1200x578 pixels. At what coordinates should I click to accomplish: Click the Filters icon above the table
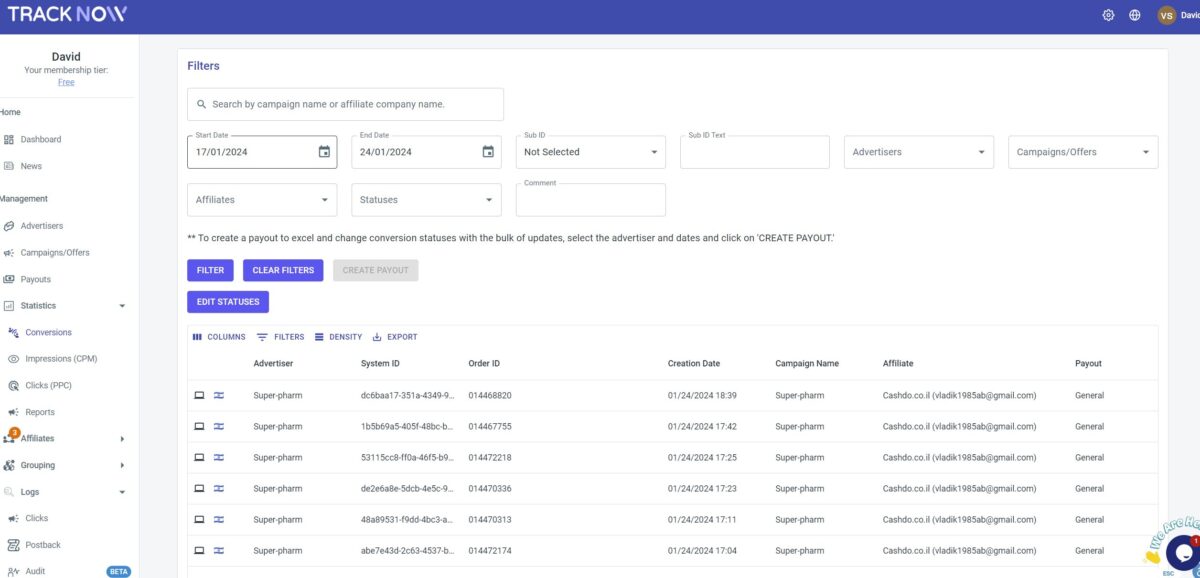pyautogui.click(x=281, y=337)
